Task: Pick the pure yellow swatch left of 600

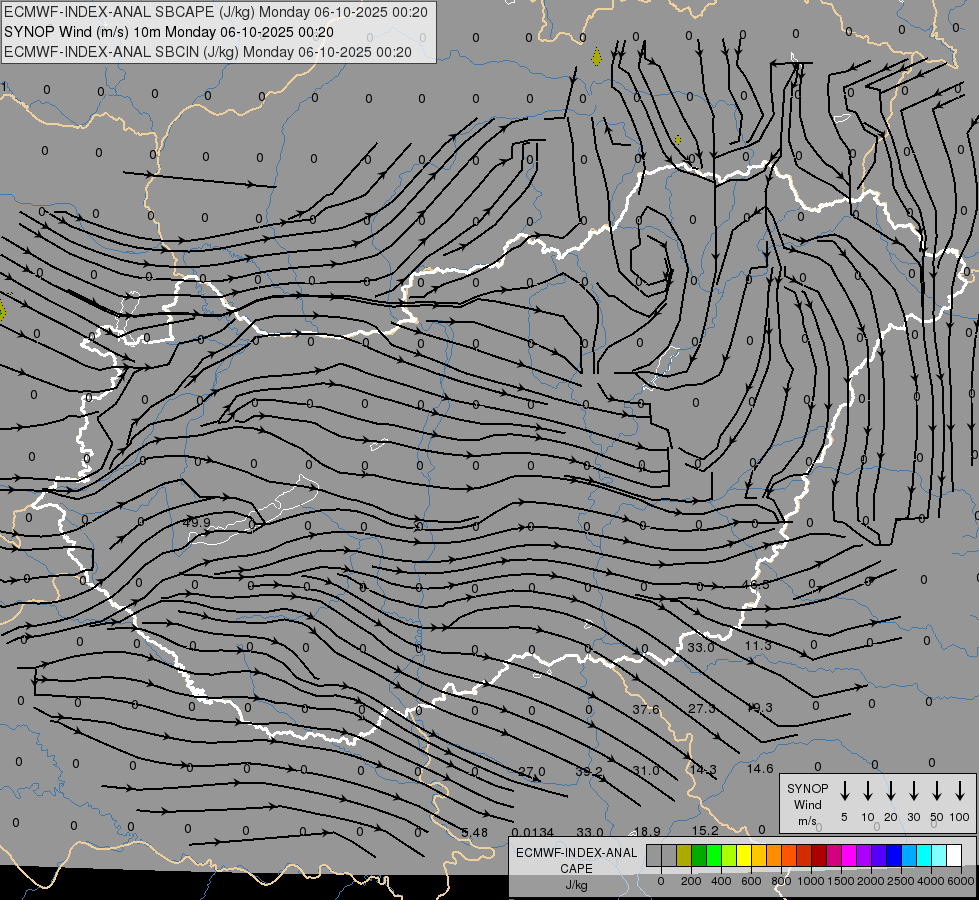Action: click(744, 855)
